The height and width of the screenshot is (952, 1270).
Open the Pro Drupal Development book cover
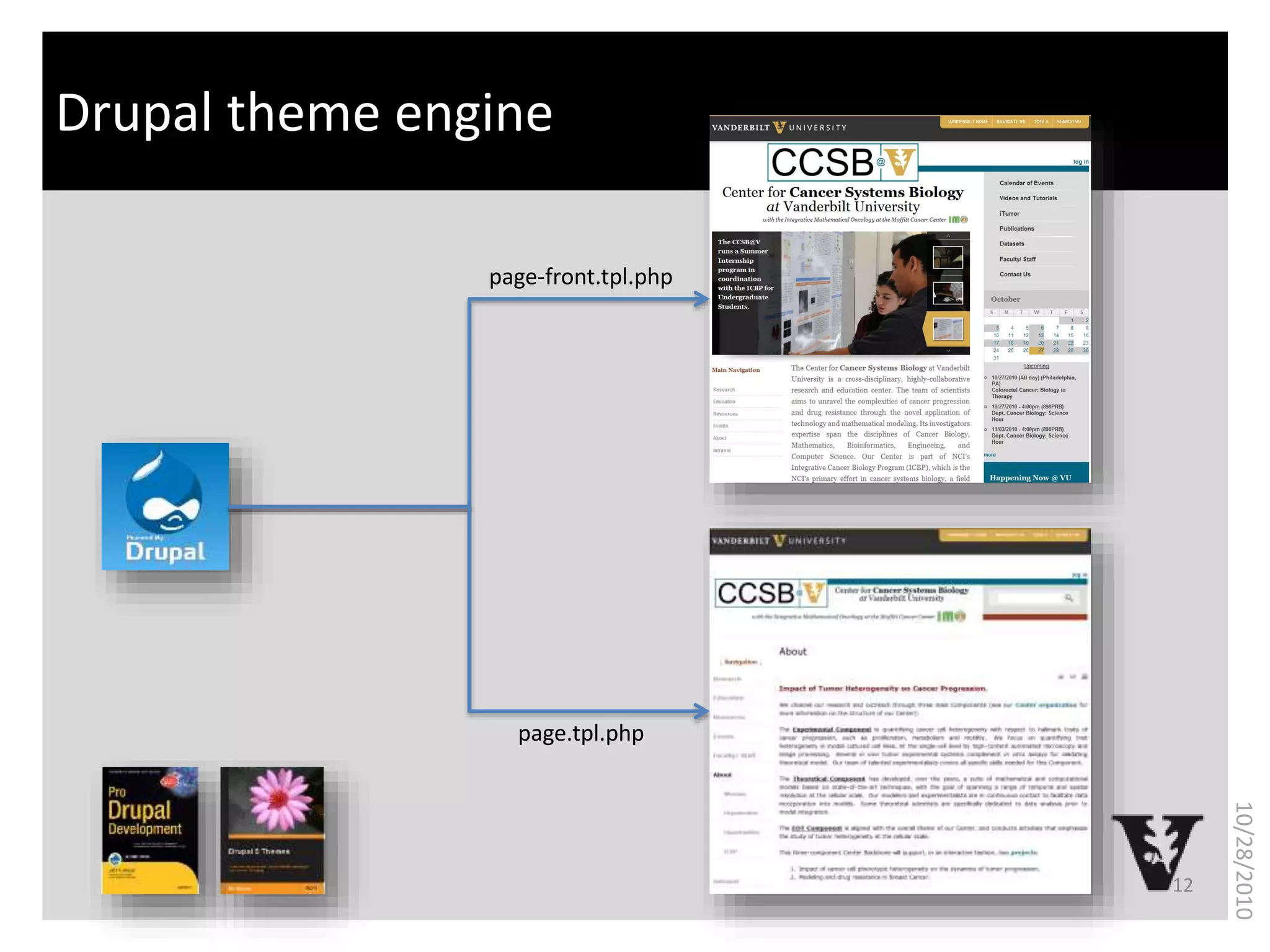tap(150, 830)
